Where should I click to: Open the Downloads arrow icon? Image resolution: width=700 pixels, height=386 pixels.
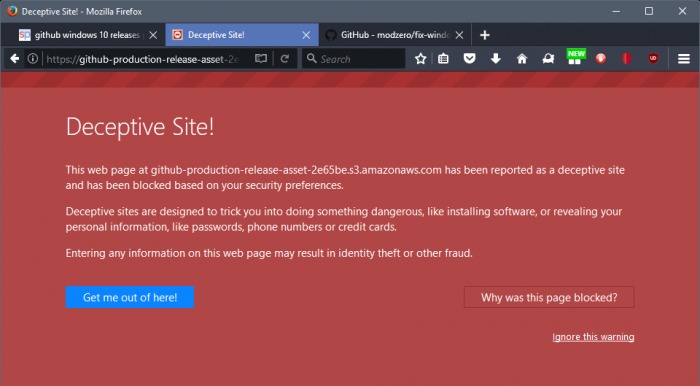tap(496, 59)
